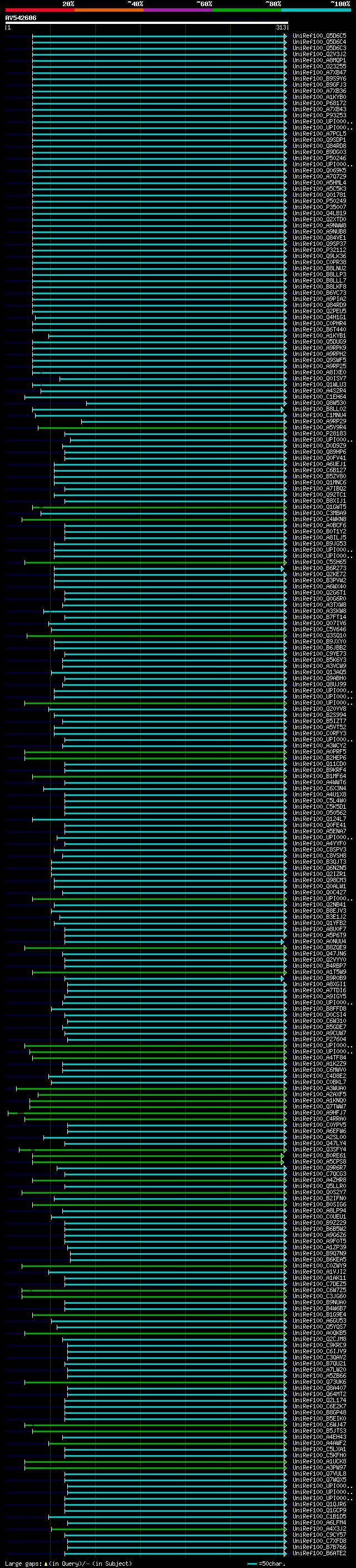Select hit UniRef100_A1UCK8

(319, 1461)
